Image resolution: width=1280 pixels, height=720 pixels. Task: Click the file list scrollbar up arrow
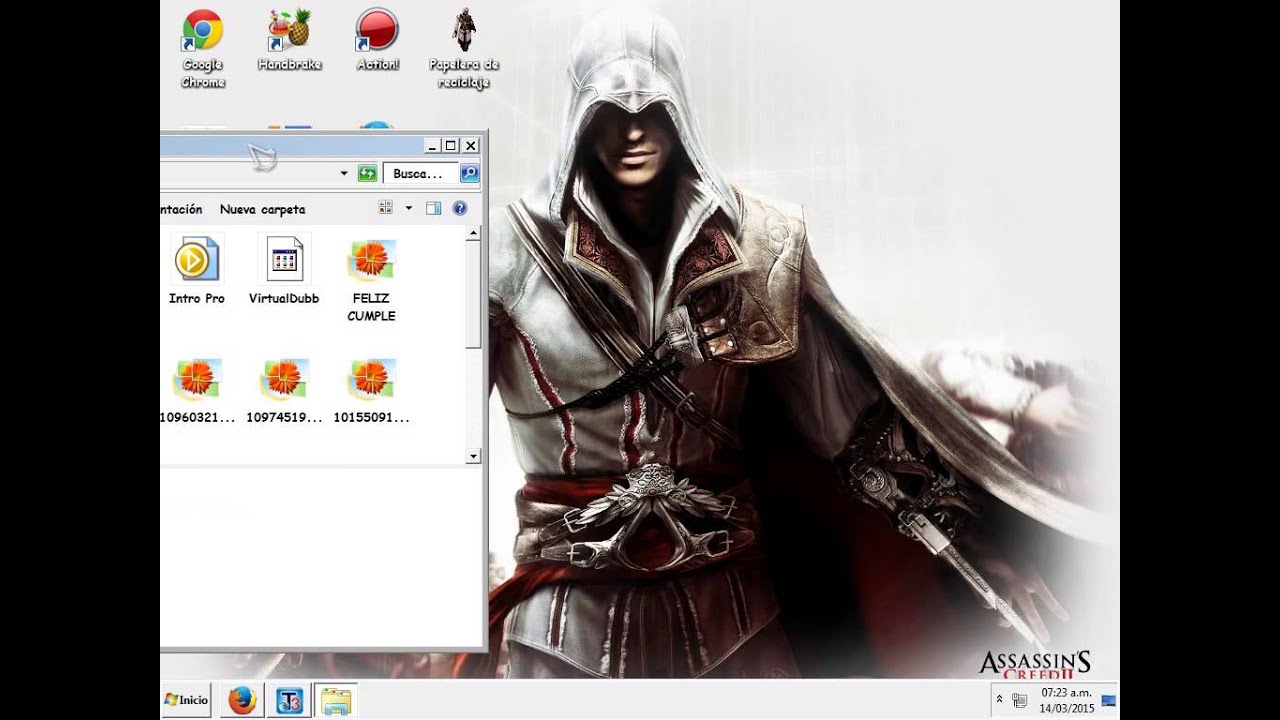[x=474, y=234]
